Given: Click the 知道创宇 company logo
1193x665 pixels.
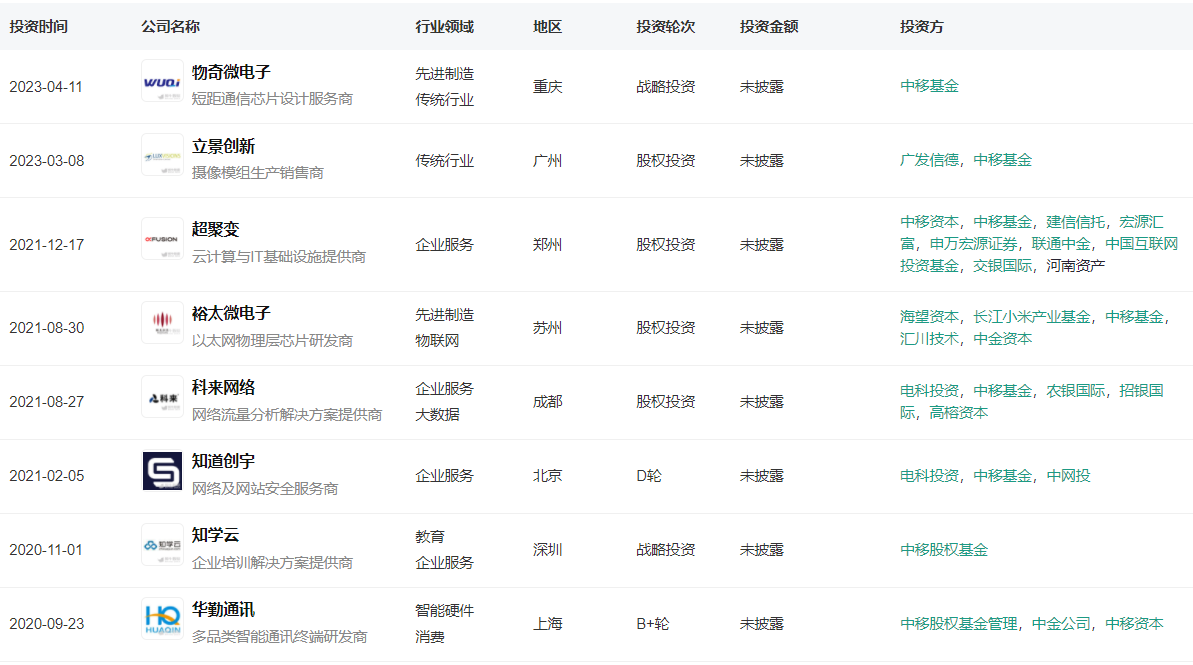Looking at the screenshot, I should [162, 470].
